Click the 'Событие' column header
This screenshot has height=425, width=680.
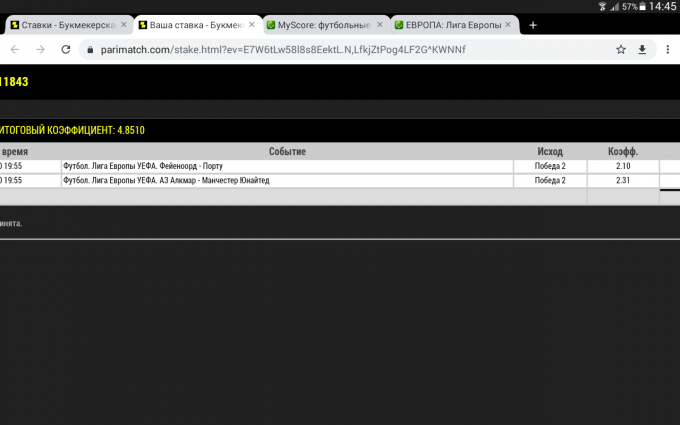coord(287,151)
